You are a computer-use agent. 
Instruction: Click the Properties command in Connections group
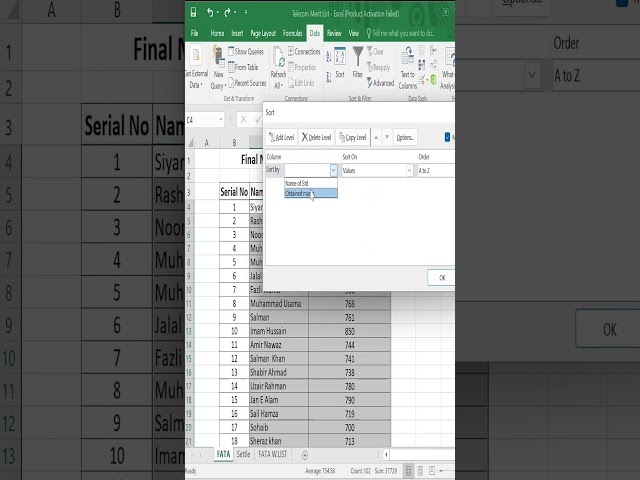click(302, 67)
